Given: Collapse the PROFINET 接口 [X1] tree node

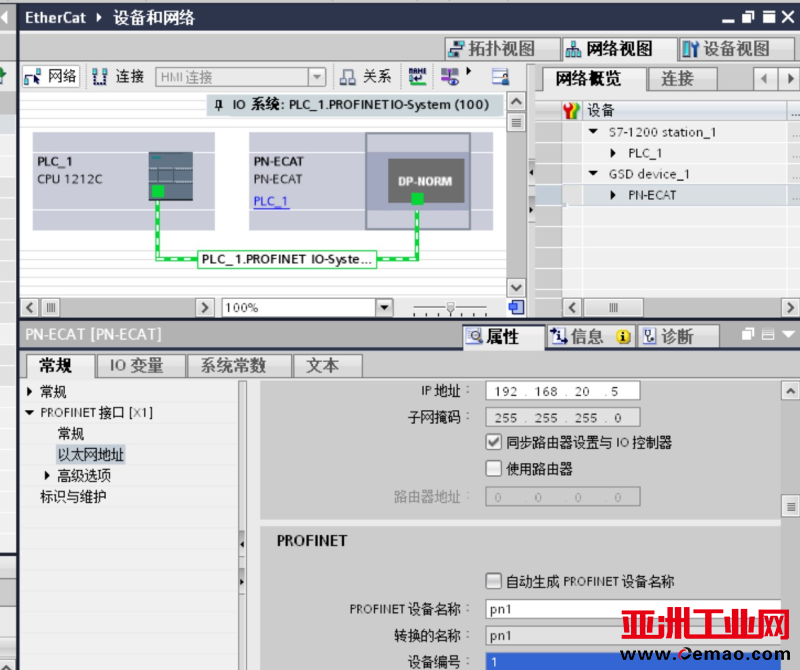Looking at the screenshot, I should pos(30,412).
